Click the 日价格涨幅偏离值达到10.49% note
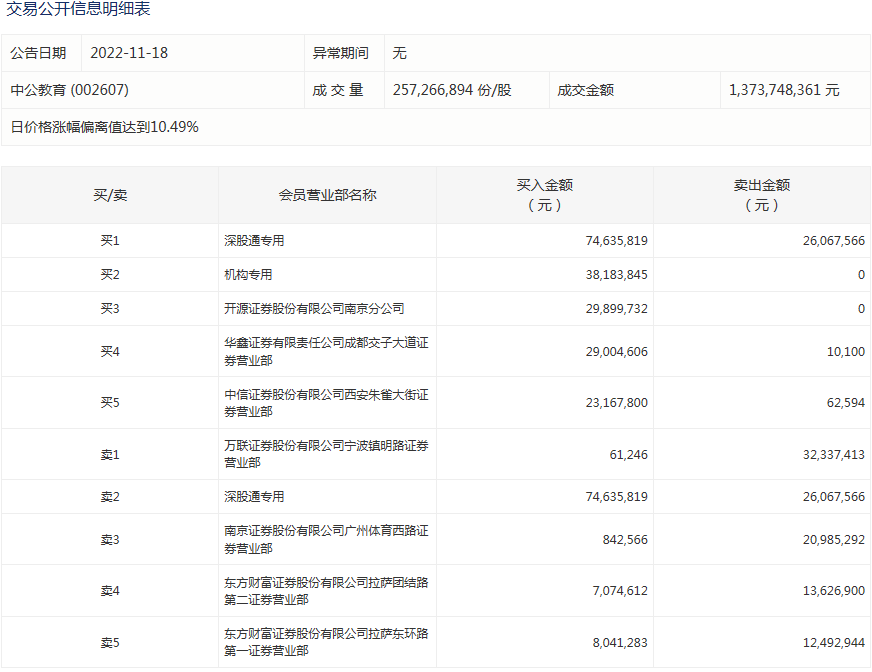The width and height of the screenshot is (872, 672). [105, 127]
